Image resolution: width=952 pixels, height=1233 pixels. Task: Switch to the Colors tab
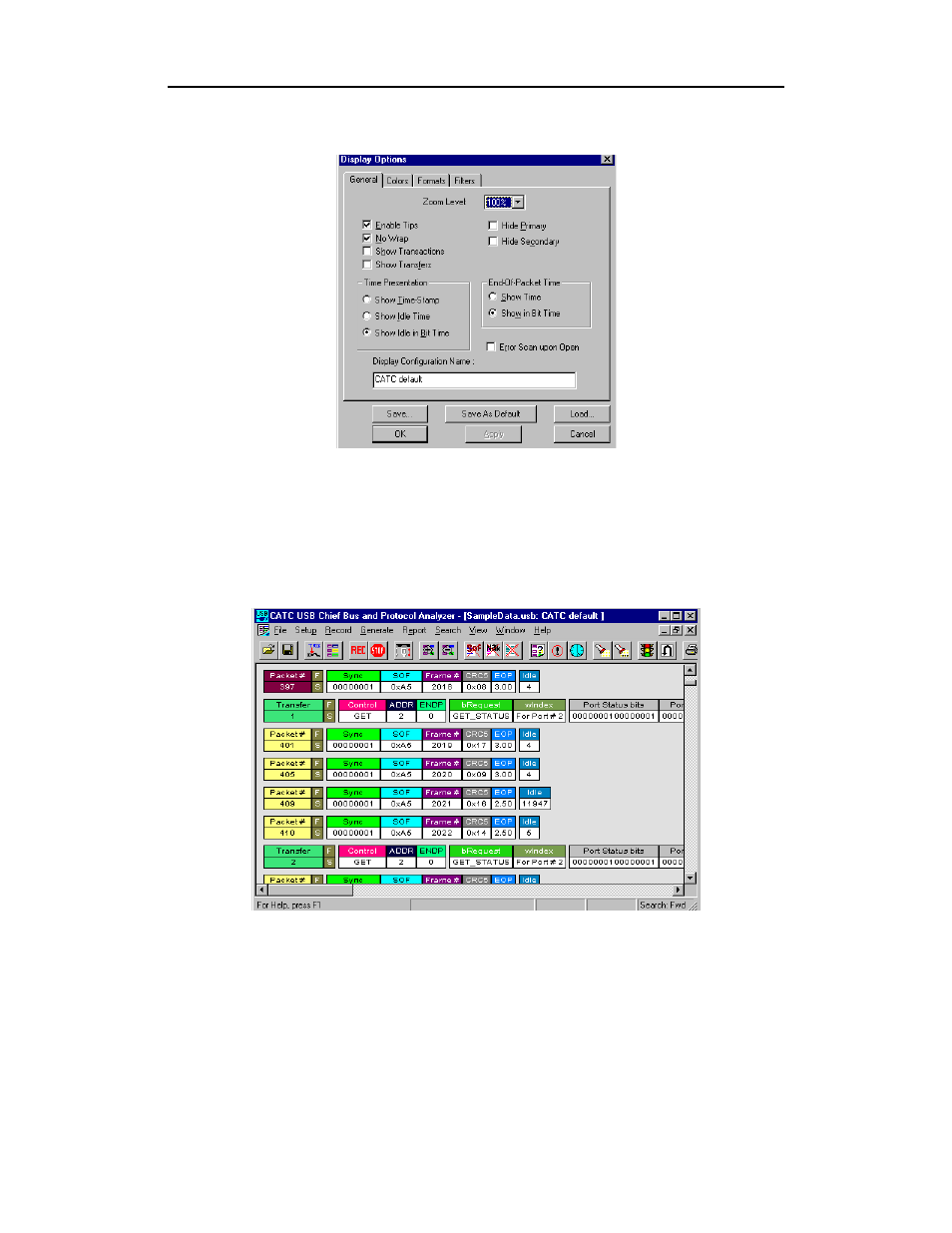pos(397,181)
